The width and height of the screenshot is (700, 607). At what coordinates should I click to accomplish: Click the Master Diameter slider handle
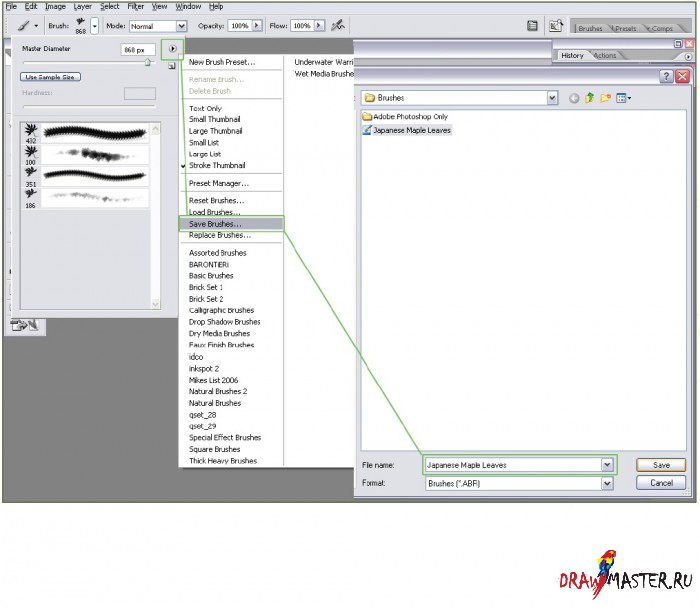[147, 62]
